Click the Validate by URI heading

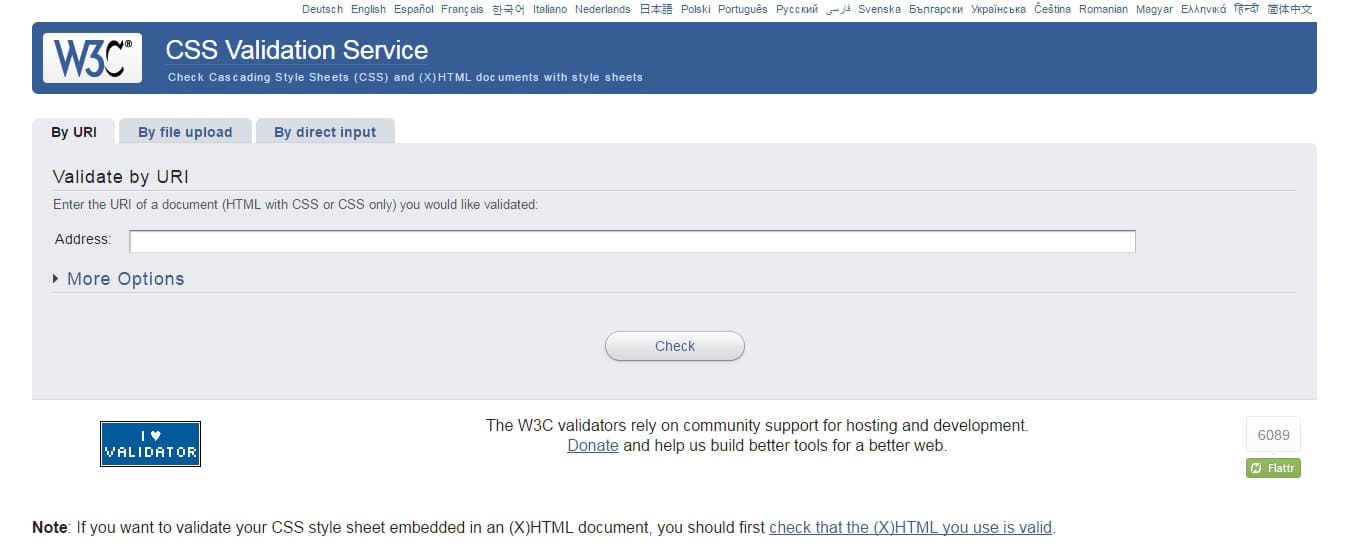[x=121, y=177]
